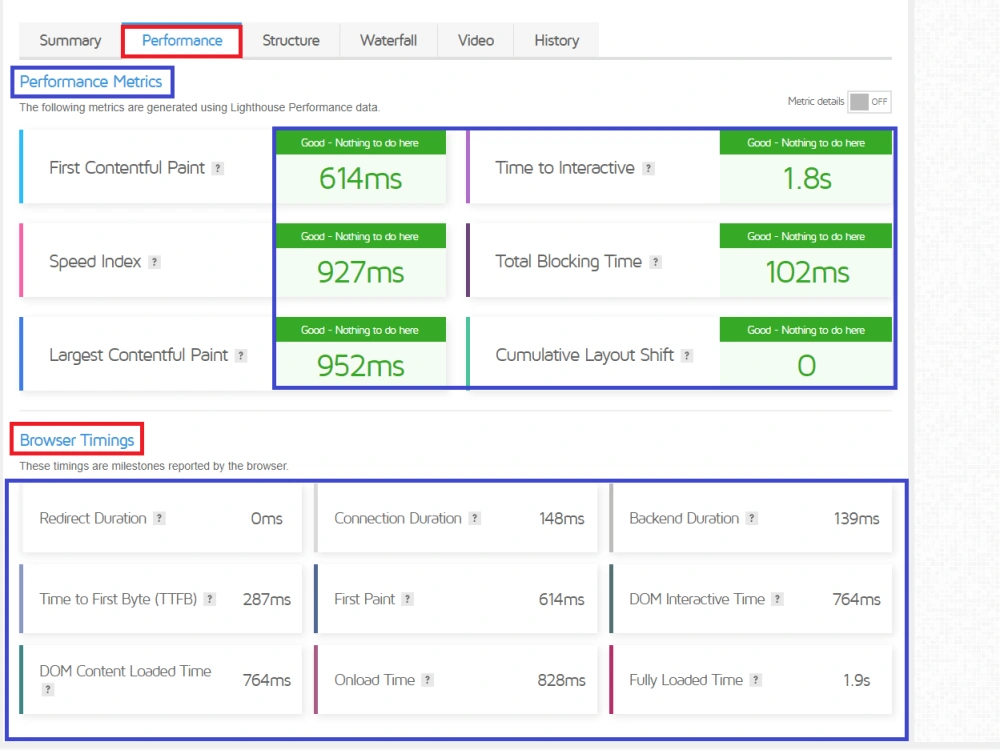This screenshot has height=750, width=1000.
Task: Click help icon beside Time to Interactive
Action: point(649,168)
